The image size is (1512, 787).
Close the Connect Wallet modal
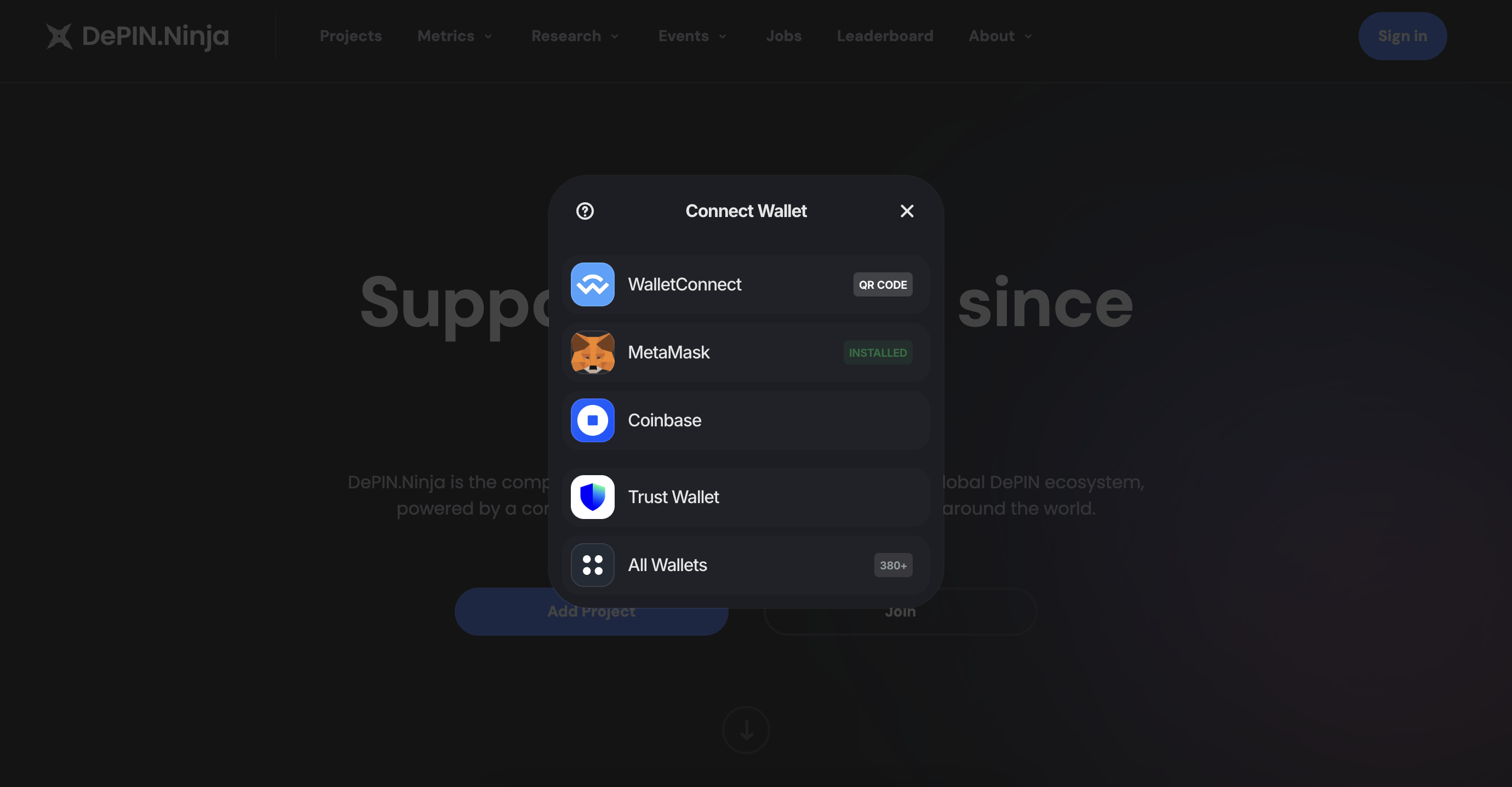tap(906, 210)
